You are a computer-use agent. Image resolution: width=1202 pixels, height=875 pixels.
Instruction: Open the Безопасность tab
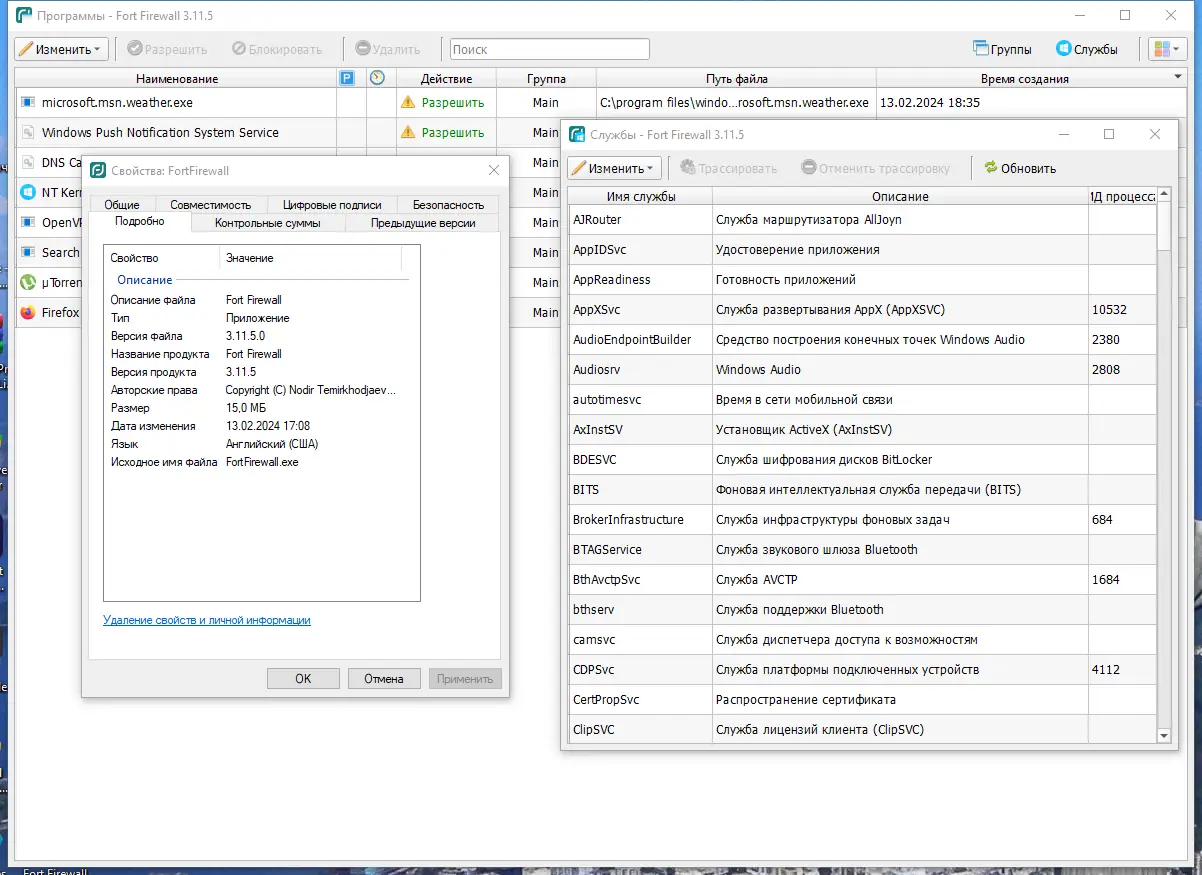448,204
